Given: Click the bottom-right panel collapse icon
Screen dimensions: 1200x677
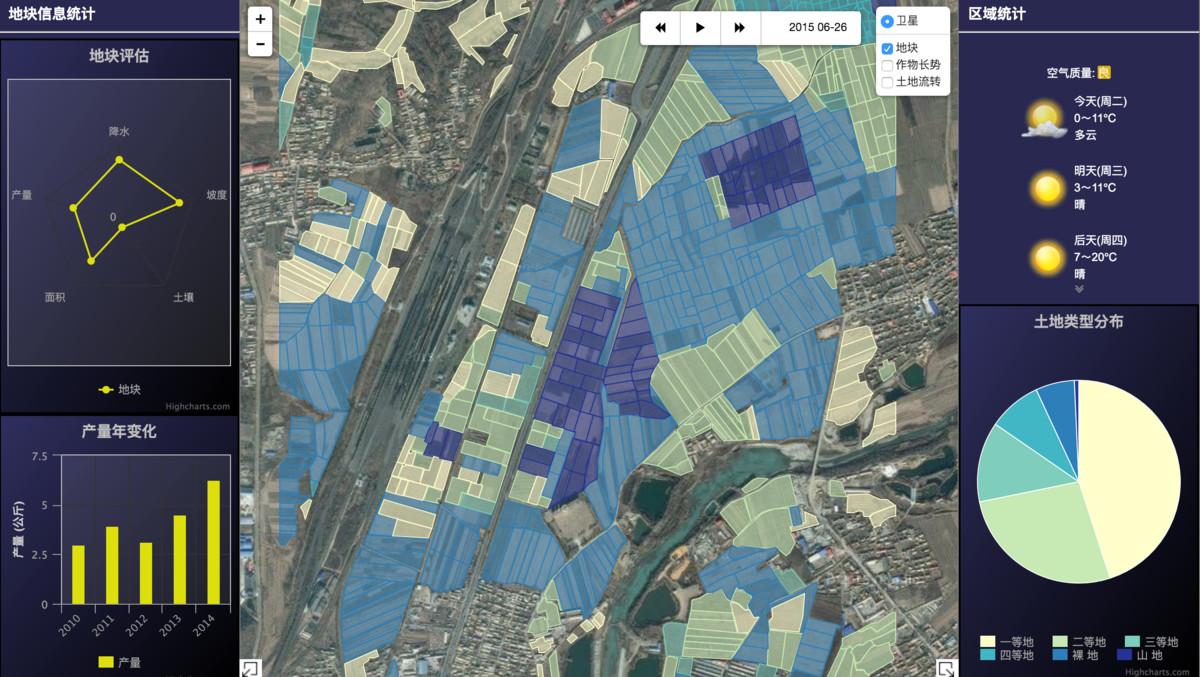Looking at the screenshot, I should coord(945,667).
